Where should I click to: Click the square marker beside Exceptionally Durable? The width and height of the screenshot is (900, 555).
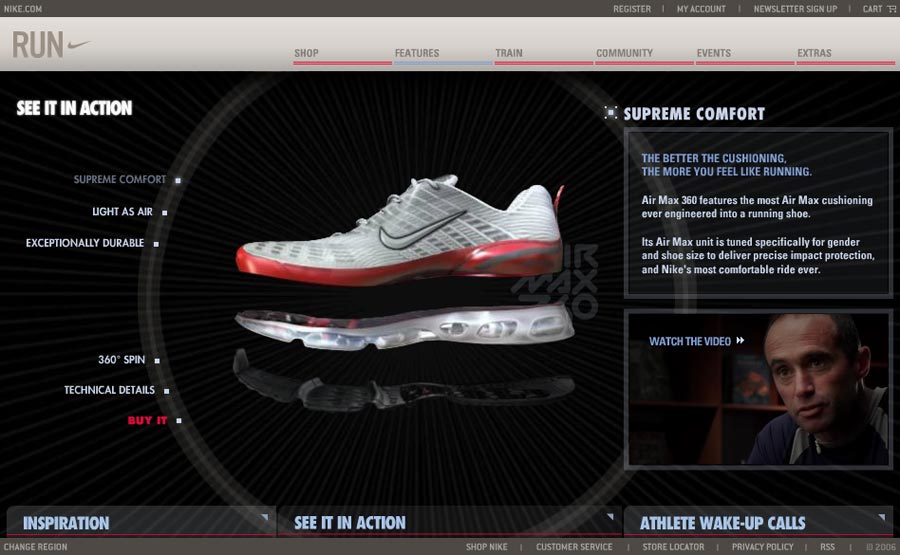pyautogui.click(x=156, y=243)
